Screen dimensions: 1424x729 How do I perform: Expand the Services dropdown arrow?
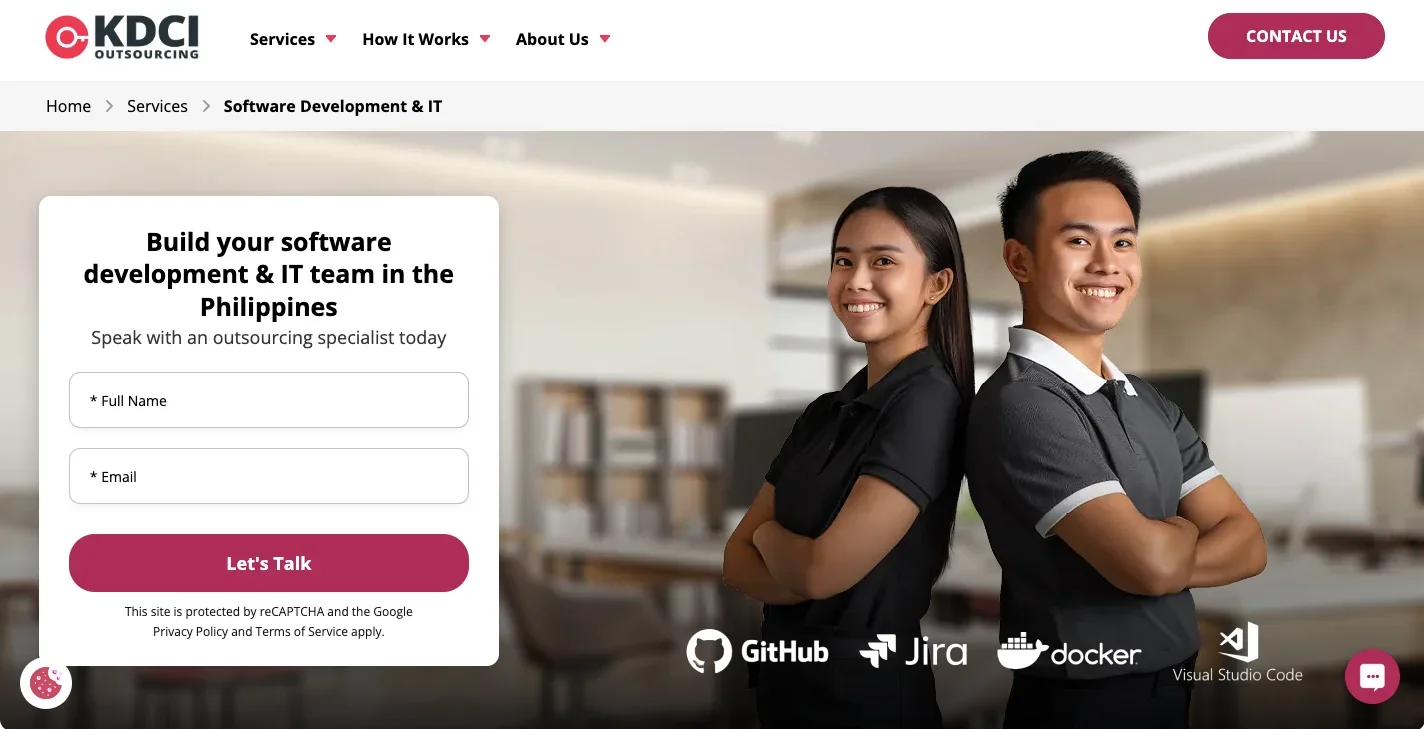[x=331, y=39]
